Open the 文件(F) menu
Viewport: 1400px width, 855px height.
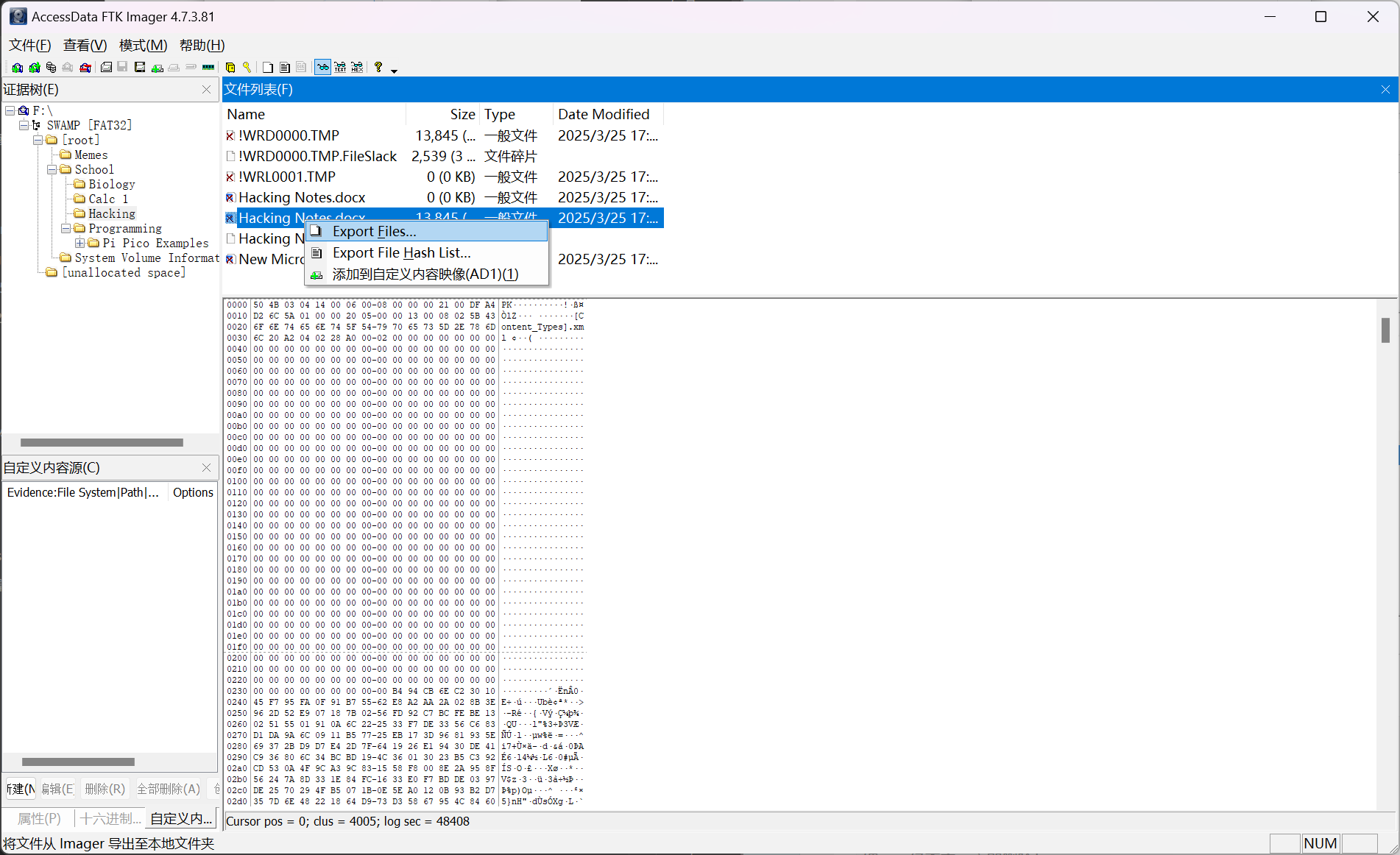point(30,45)
